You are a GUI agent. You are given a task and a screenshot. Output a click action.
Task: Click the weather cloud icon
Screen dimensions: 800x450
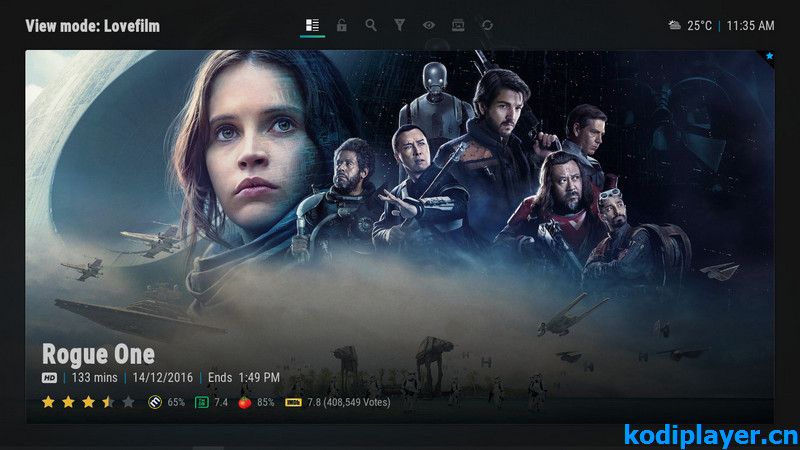(x=674, y=25)
